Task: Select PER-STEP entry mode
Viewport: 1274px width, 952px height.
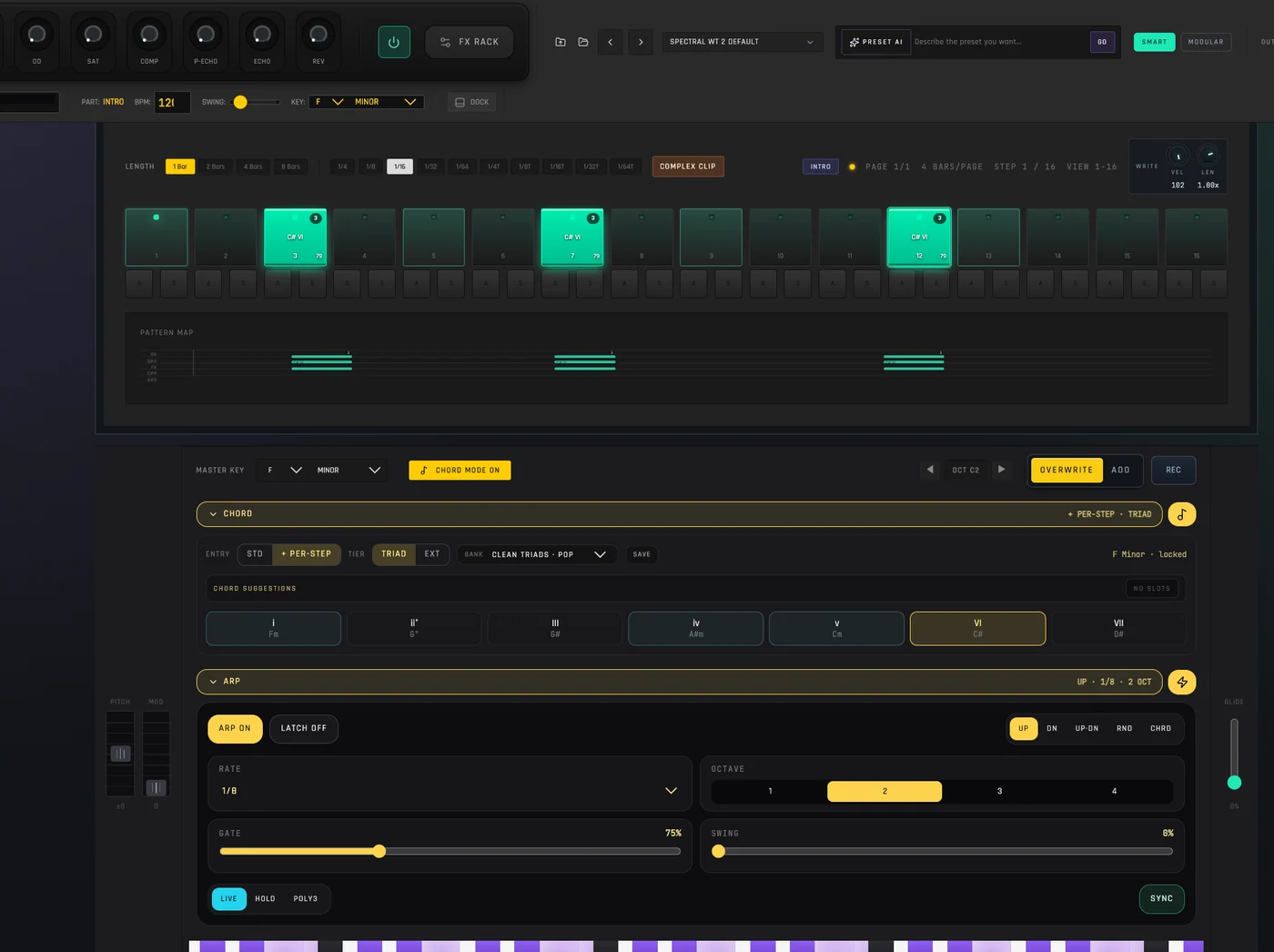Action: (x=307, y=554)
